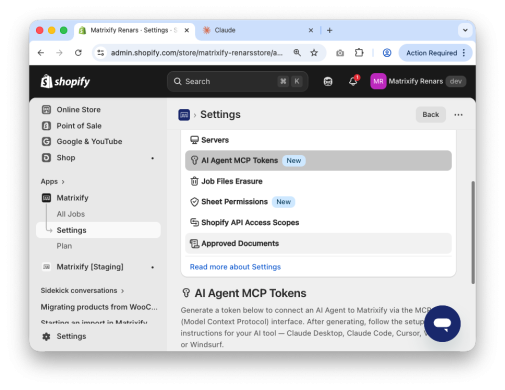Viewport: 505px width, 390px height.
Task: Open the notifications bell
Action: click(353, 81)
